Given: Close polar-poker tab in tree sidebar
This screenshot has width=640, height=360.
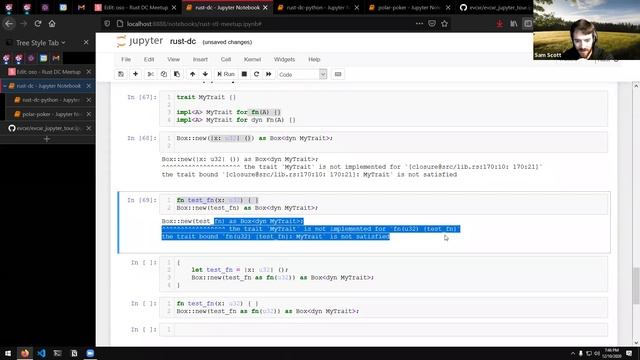Looking at the screenshot, I should pos(89,114).
